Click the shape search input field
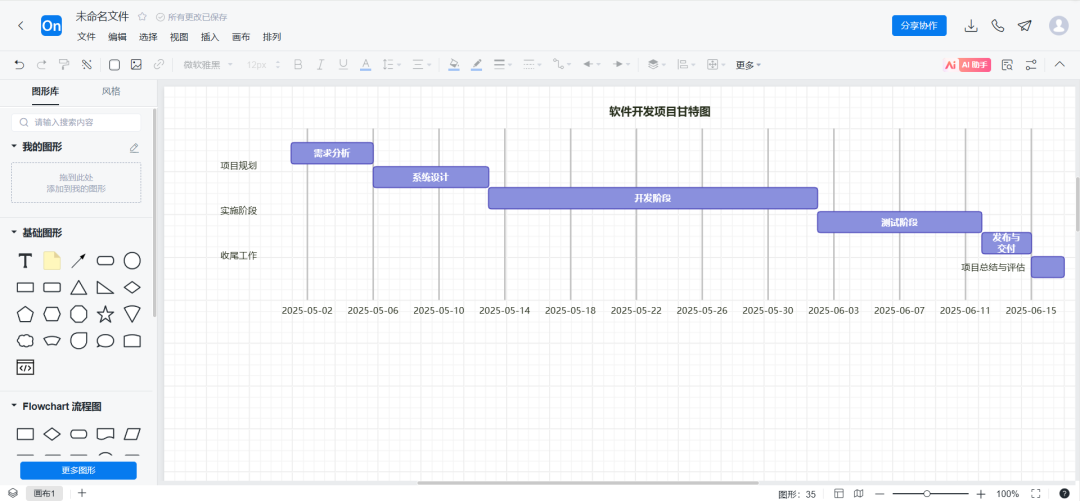 point(76,122)
